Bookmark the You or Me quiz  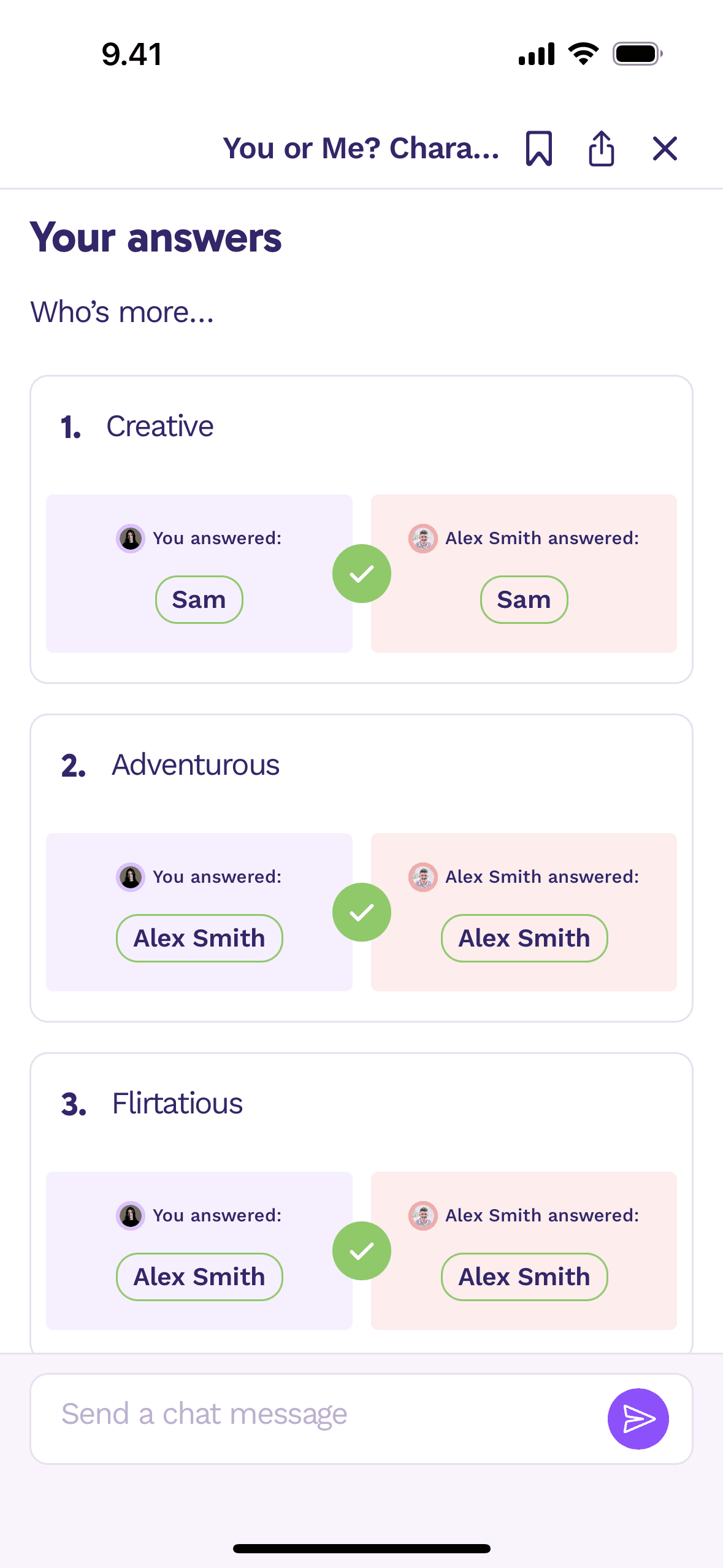pyautogui.click(x=539, y=148)
